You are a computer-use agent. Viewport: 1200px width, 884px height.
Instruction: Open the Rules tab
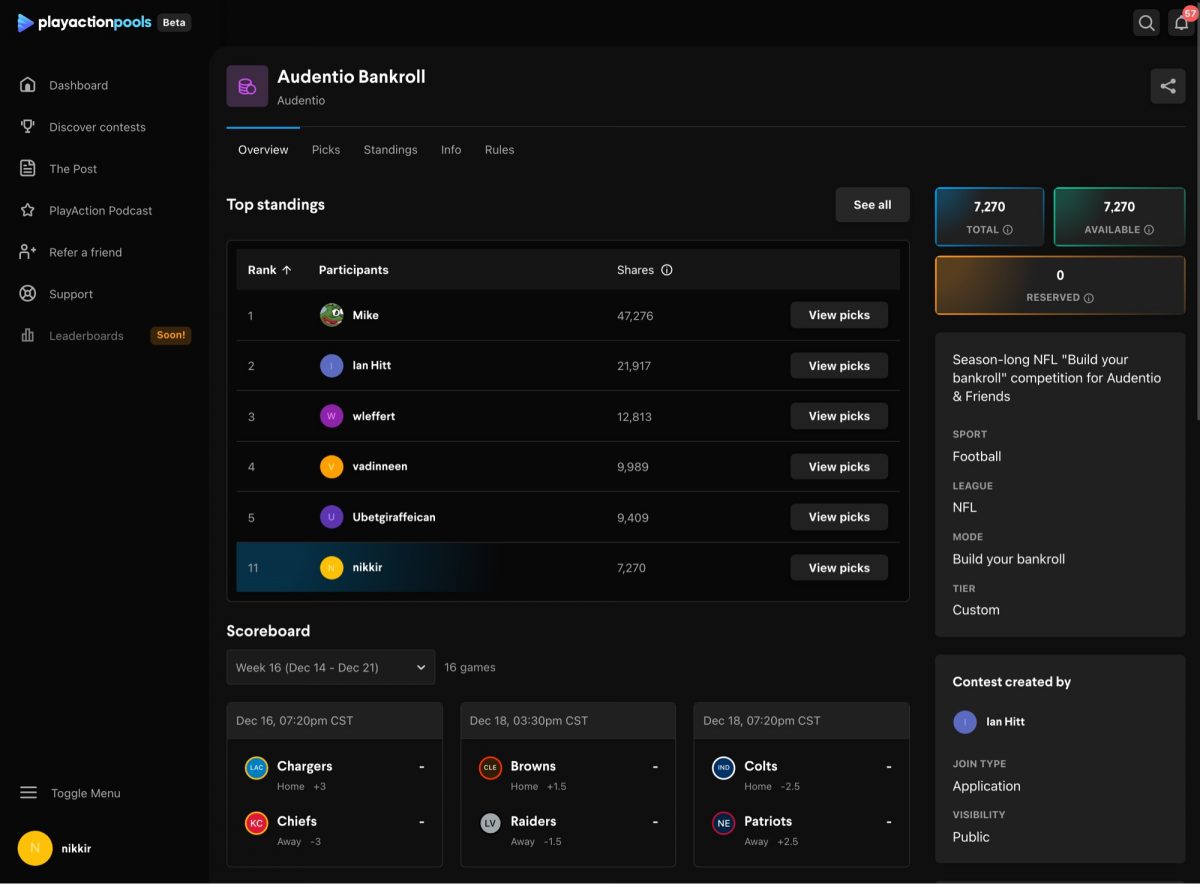point(499,150)
